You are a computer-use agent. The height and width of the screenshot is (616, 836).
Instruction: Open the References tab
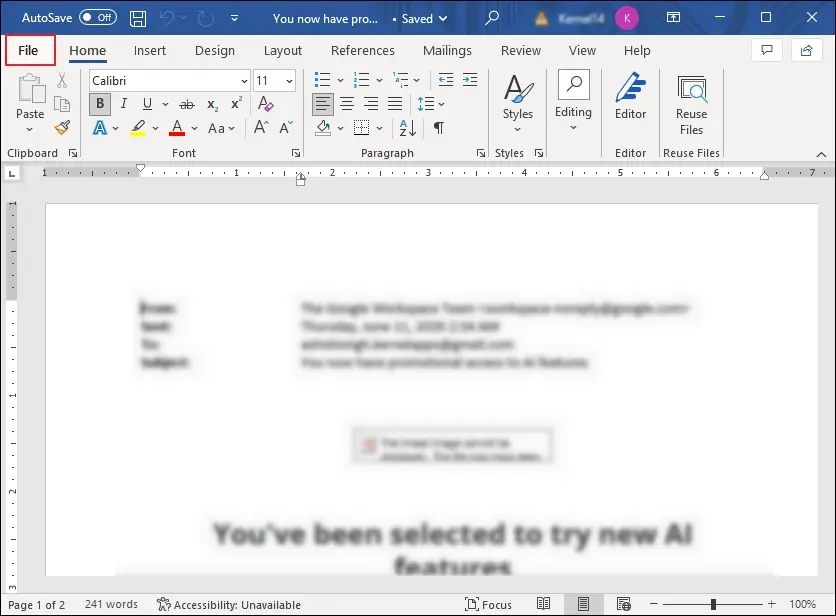(x=363, y=51)
